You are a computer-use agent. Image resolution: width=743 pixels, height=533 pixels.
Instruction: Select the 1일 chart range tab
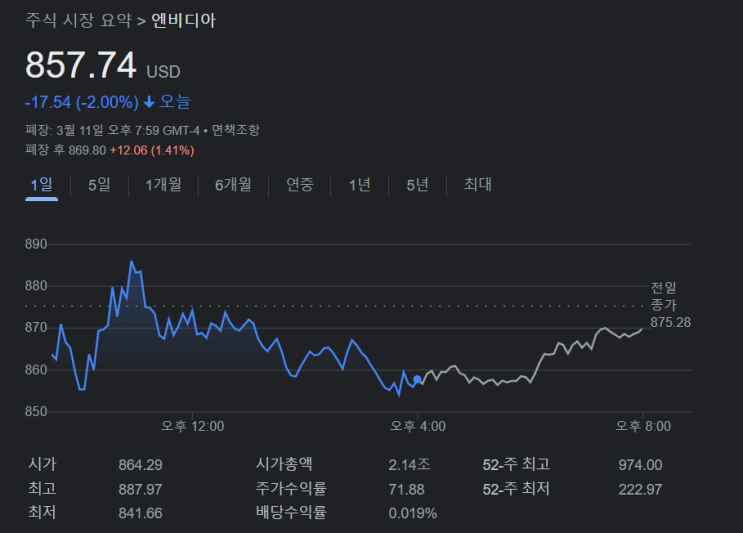coord(42,185)
